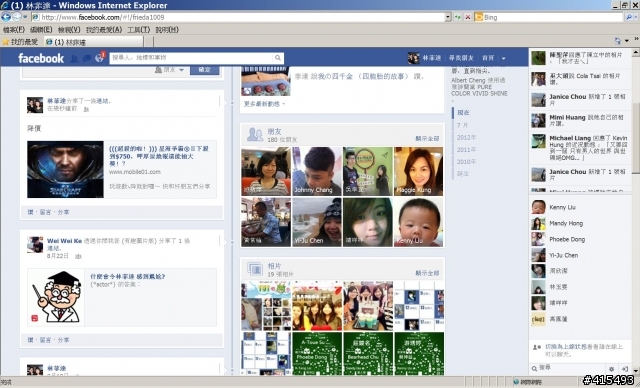Viewport: 640px width, 388px height.
Task: Click 首頁 link in Facebook top bar
Action: pyautogui.click(x=488, y=58)
